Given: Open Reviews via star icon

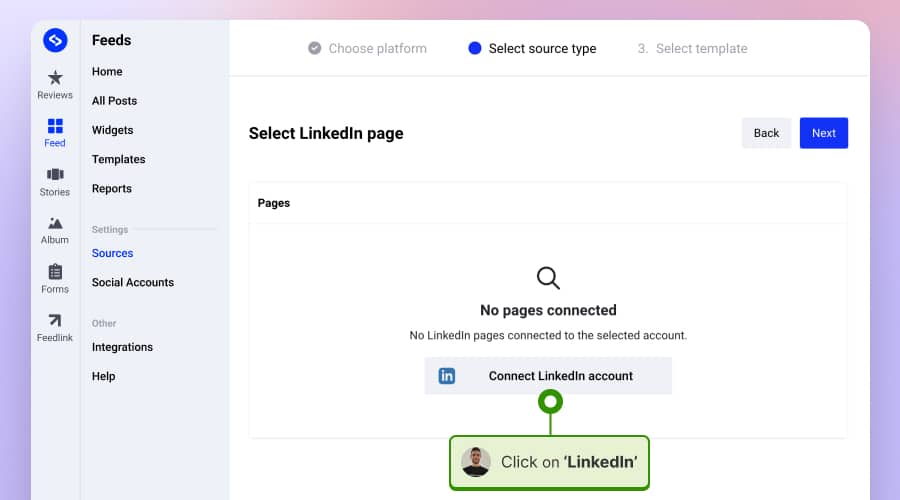Looking at the screenshot, I should point(55,77).
